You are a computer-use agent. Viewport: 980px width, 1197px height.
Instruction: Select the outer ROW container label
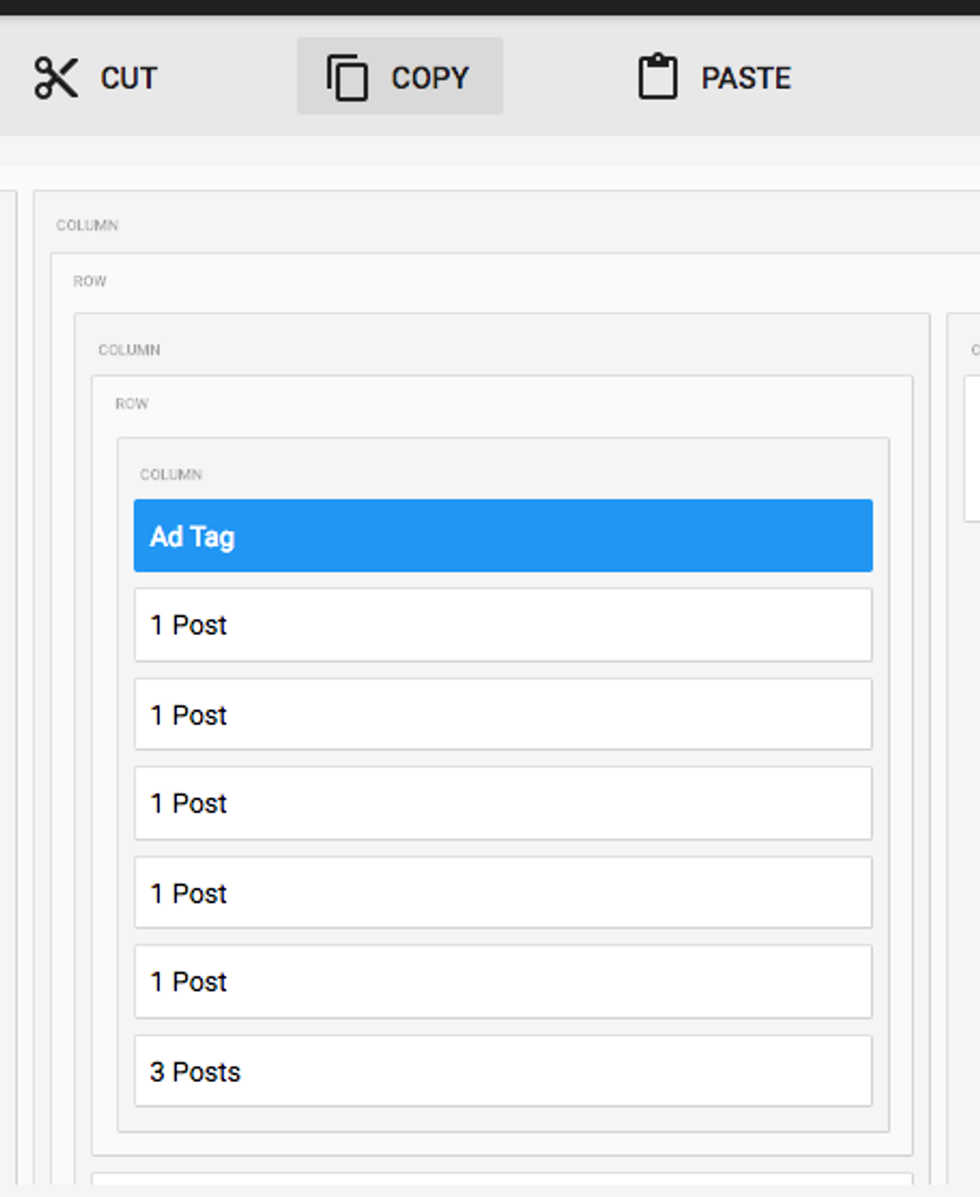(90, 282)
